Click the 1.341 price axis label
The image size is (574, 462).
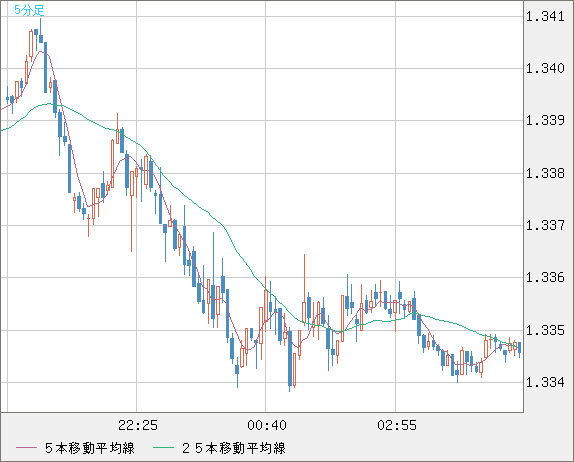(545, 16)
